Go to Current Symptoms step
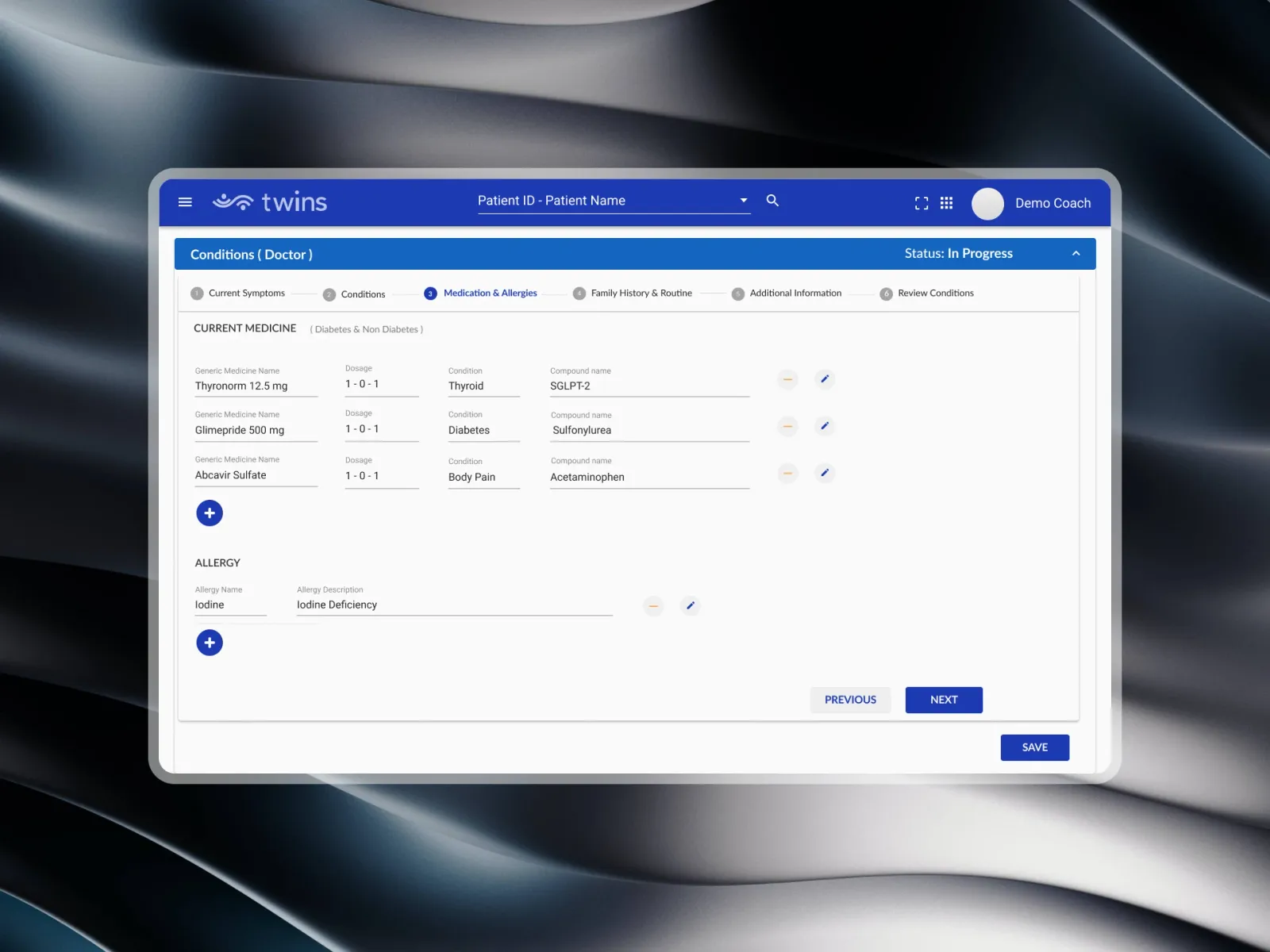Image resolution: width=1270 pixels, height=952 pixels. [x=238, y=294]
